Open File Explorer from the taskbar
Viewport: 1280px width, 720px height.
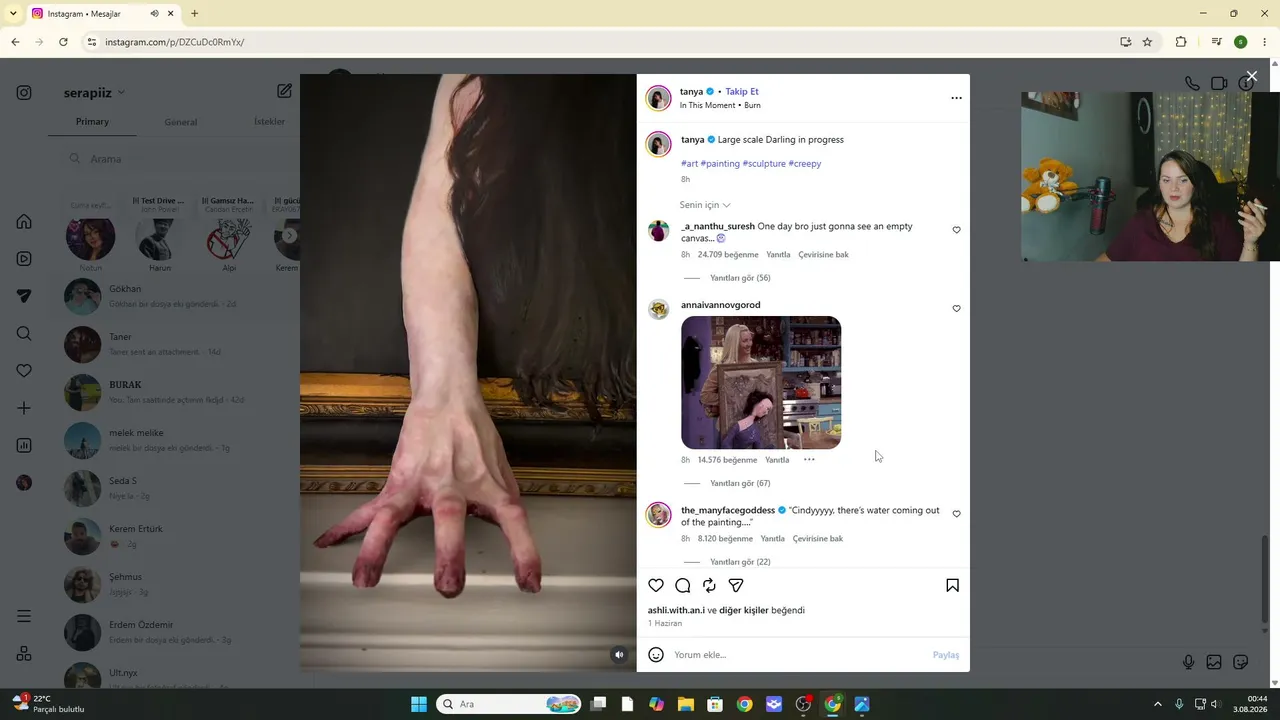(x=686, y=704)
